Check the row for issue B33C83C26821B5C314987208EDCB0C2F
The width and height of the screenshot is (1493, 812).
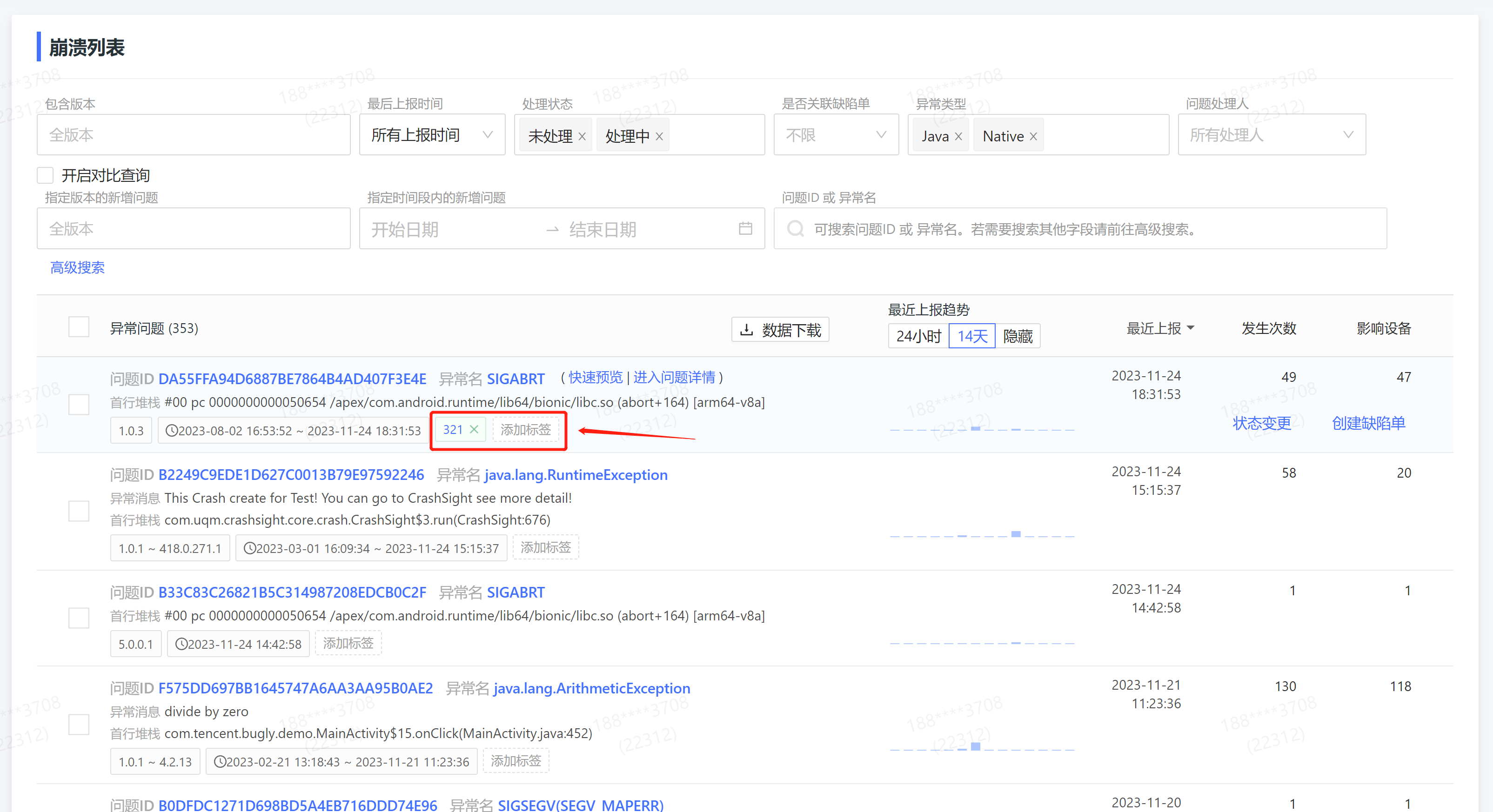(78, 618)
